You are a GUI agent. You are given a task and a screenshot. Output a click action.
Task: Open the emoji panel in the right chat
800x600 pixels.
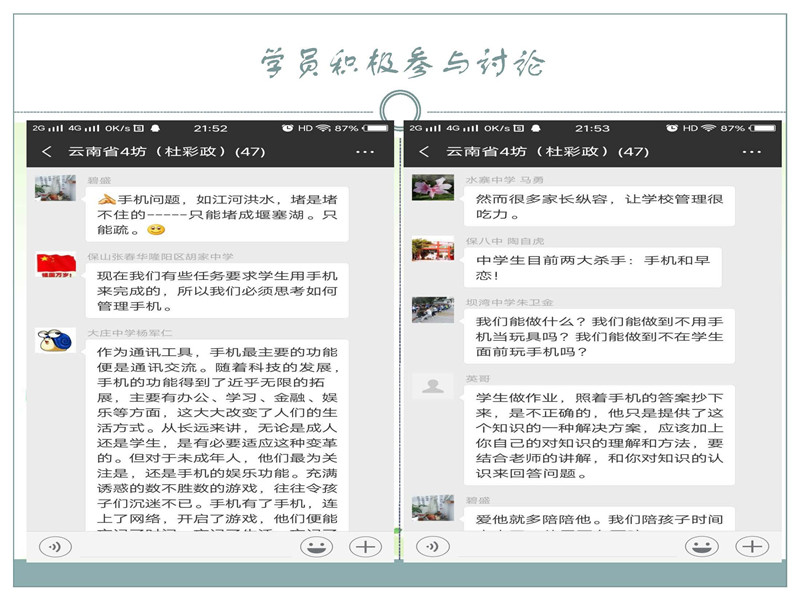point(702,546)
